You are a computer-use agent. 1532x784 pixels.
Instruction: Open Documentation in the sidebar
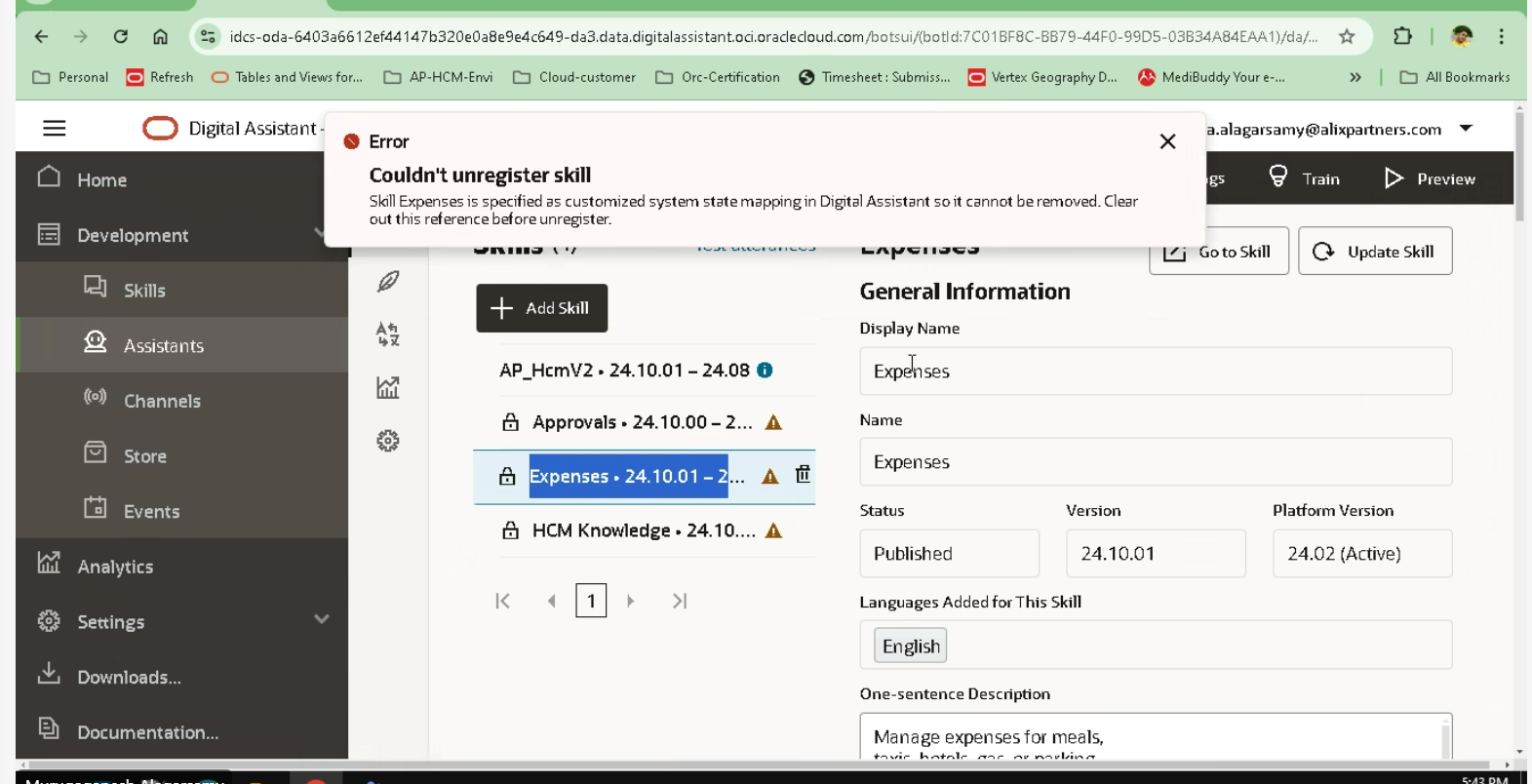tap(181, 731)
